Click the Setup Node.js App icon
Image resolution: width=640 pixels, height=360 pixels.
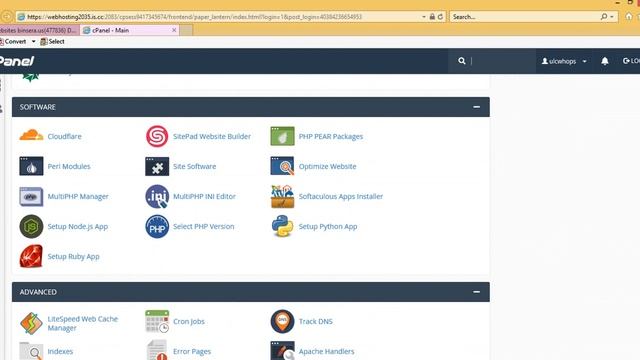[31, 226]
